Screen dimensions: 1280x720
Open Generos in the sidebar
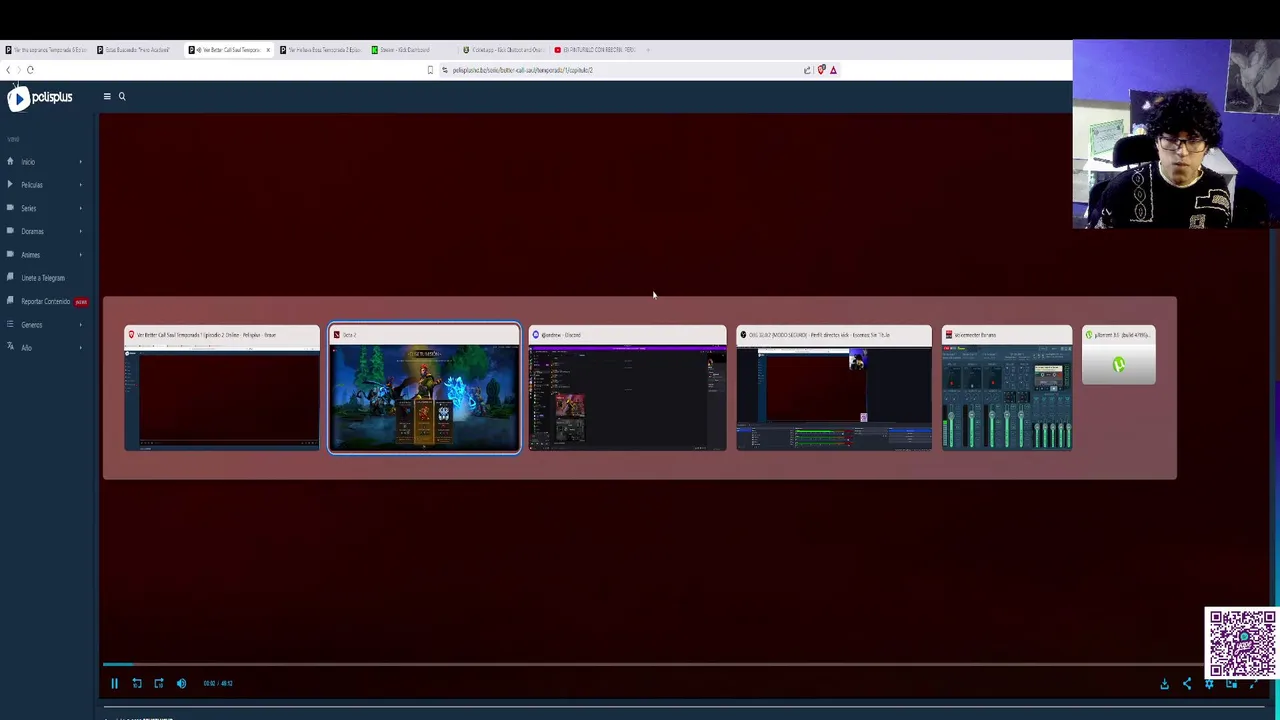[32, 325]
